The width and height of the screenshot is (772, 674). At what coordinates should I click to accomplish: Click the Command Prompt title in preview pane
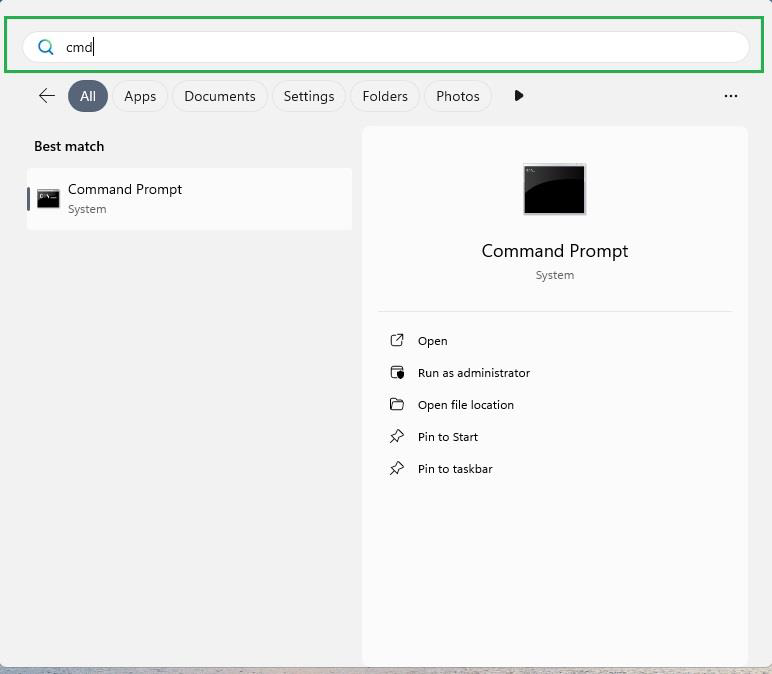point(554,251)
